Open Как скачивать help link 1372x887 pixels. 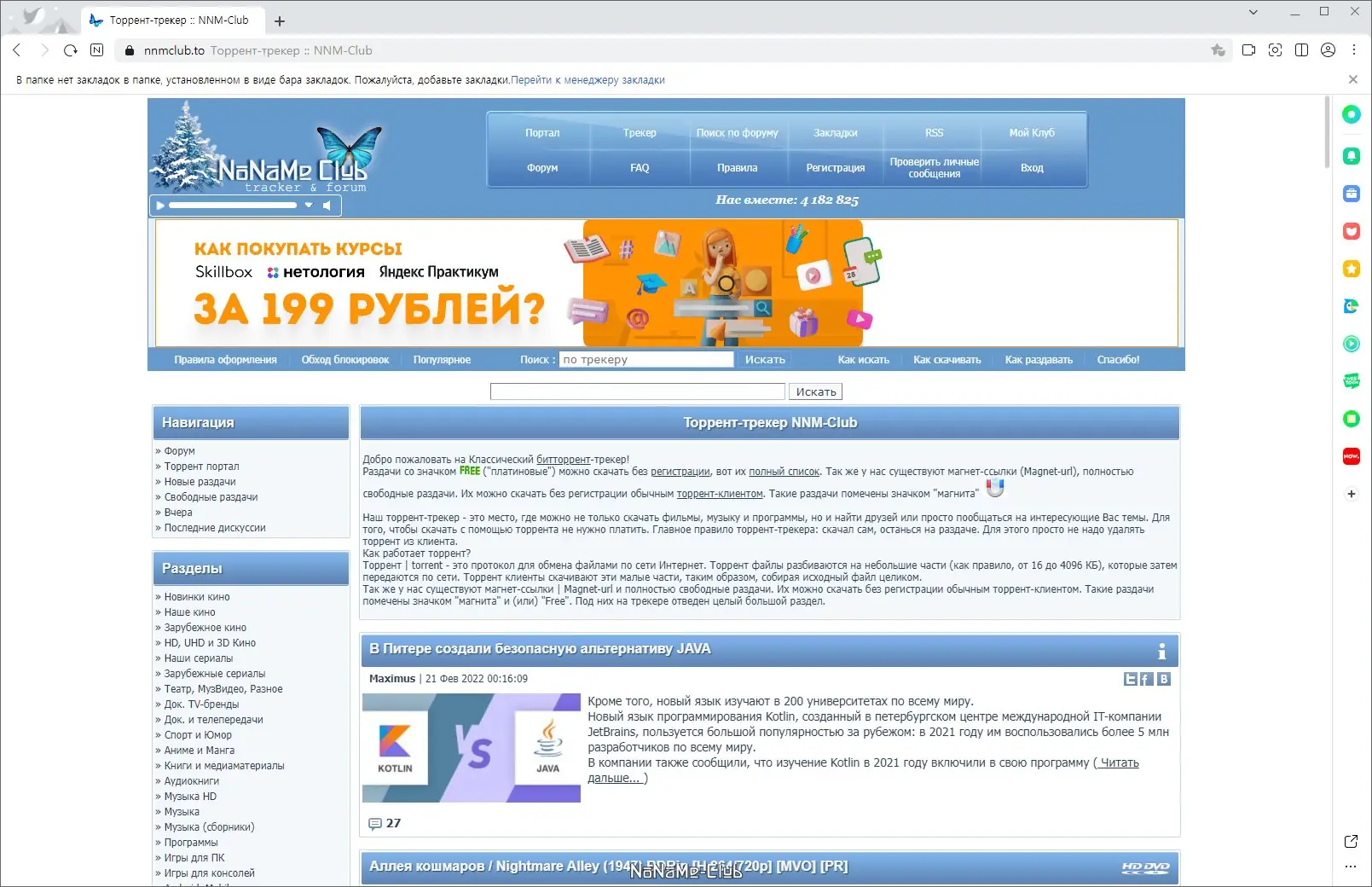(x=947, y=360)
